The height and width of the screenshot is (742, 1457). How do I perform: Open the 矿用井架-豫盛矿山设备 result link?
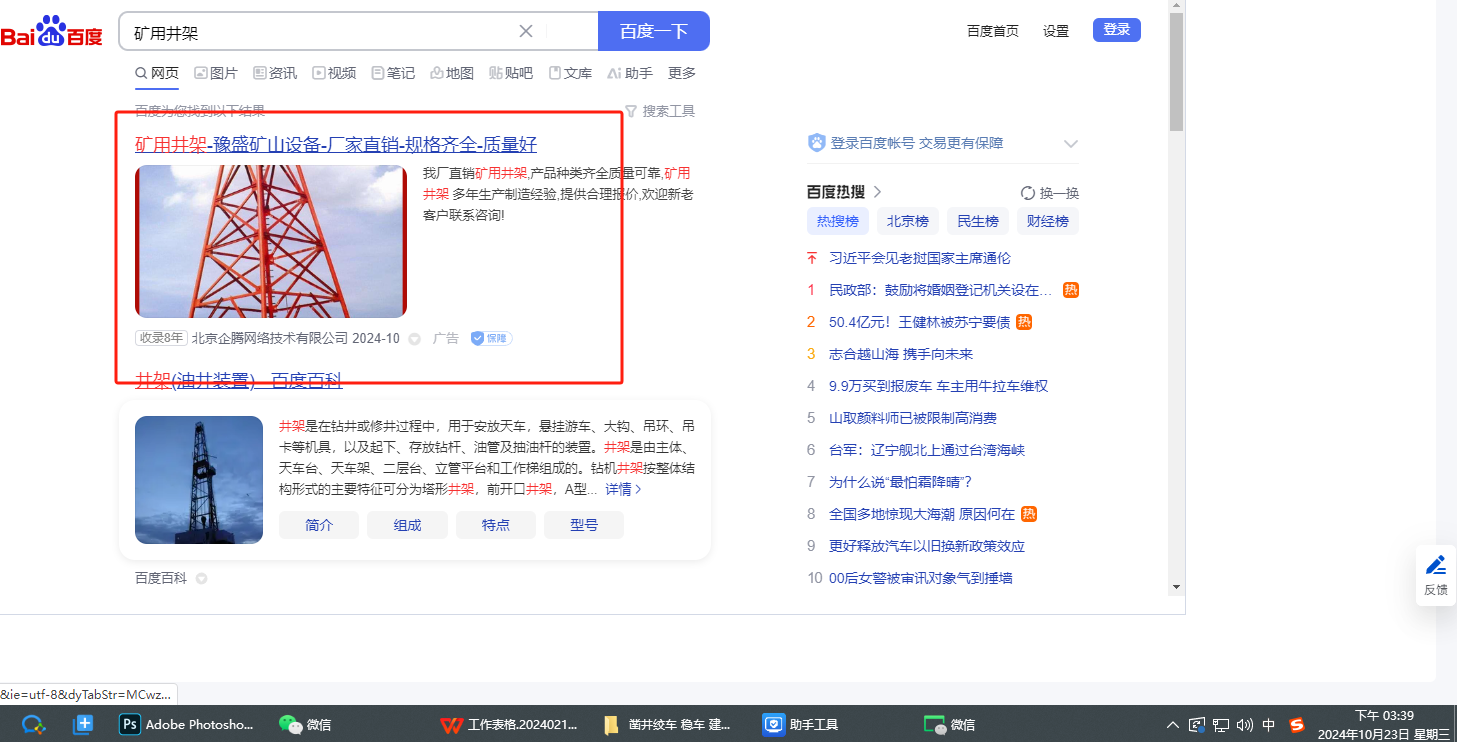[336, 144]
